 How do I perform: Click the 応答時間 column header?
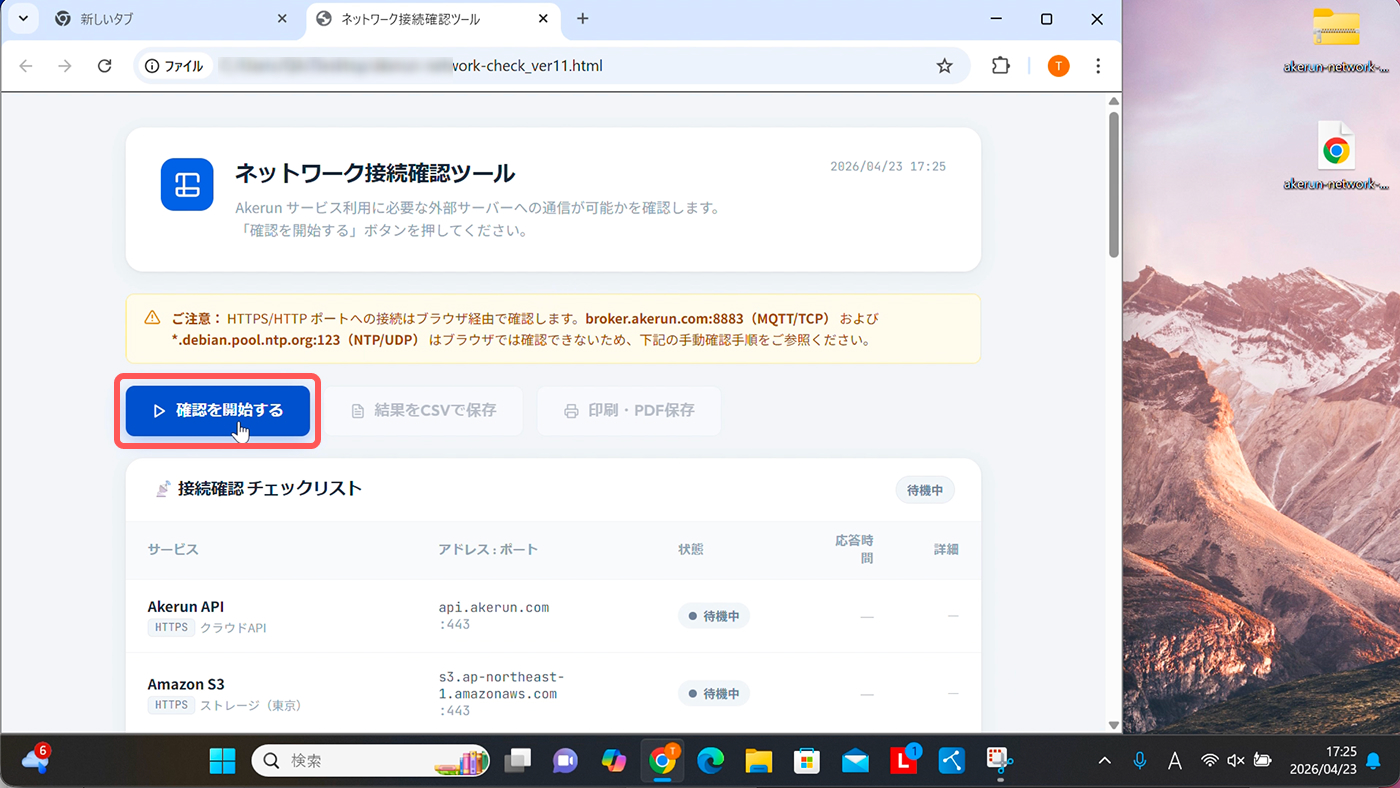pos(854,549)
